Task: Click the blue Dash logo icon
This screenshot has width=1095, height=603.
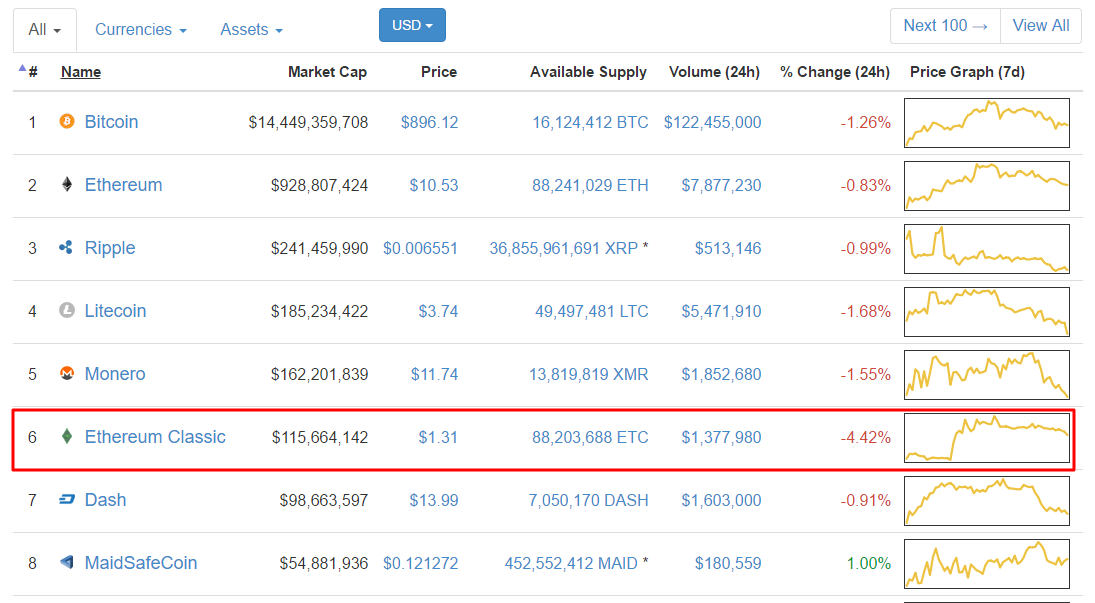Action: click(x=67, y=500)
